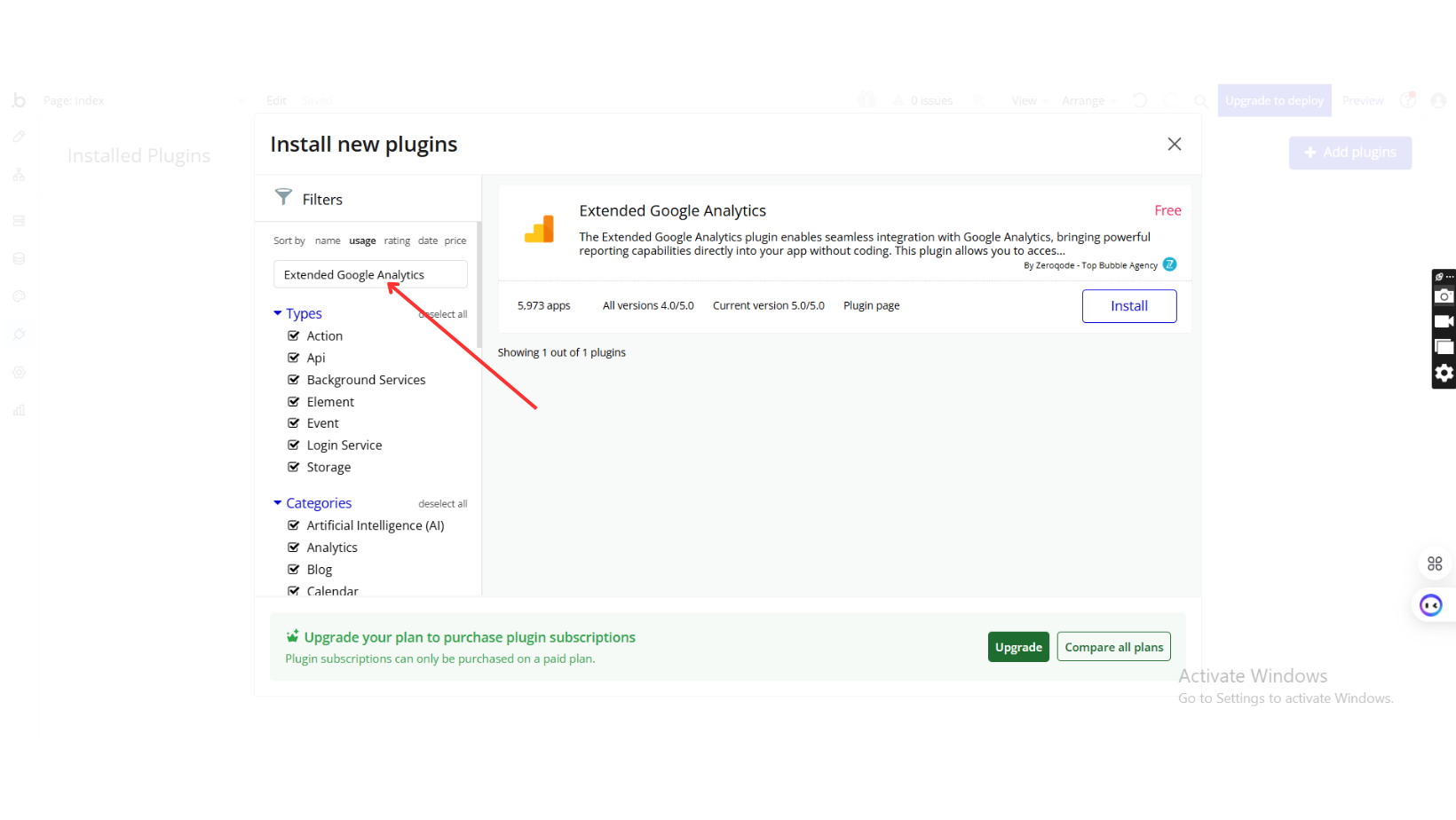1456x820 pixels.
Task: Open the Arrange dropdown menu
Action: tap(1088, 100)
